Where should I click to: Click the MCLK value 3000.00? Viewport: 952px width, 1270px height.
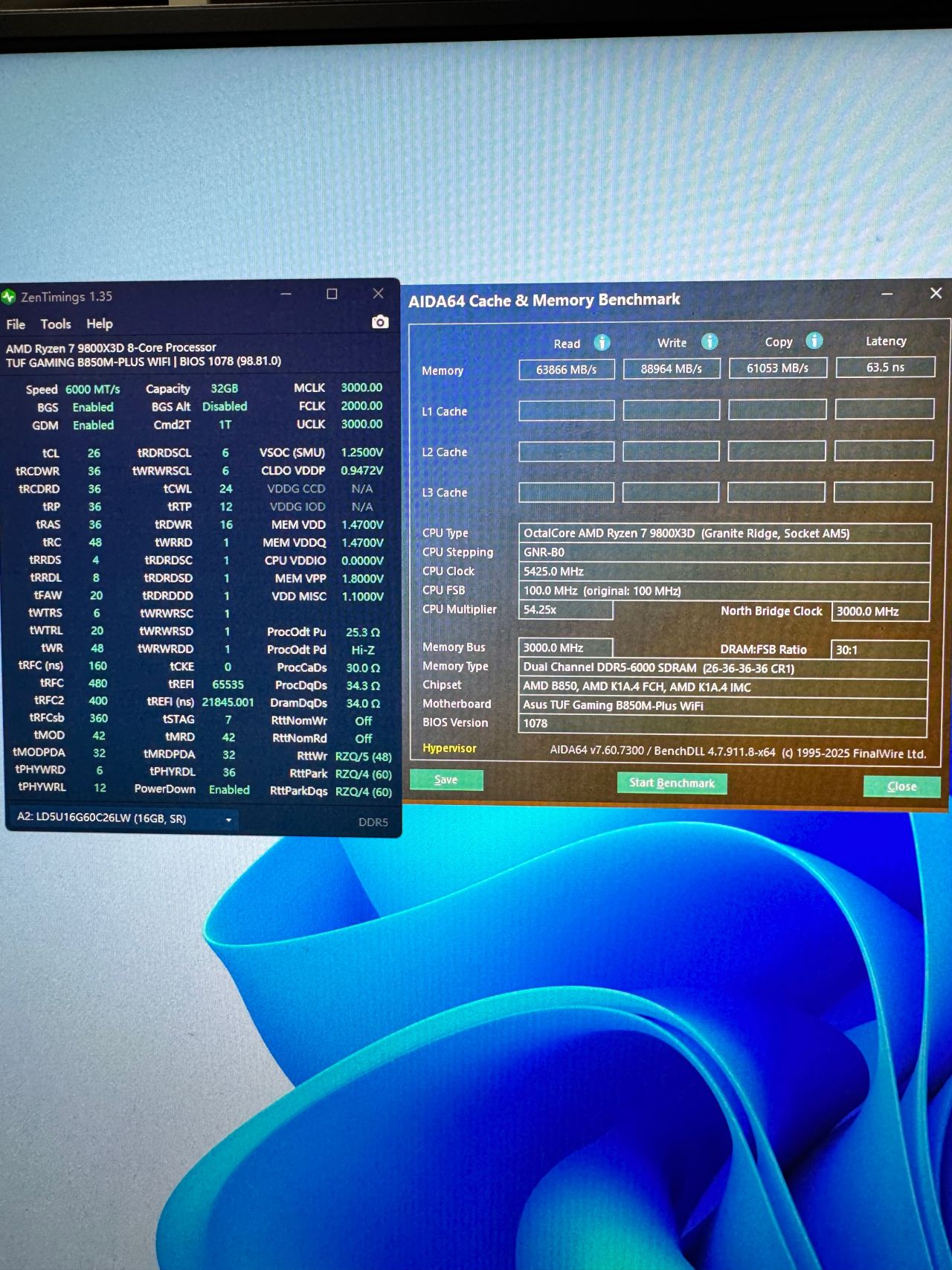pos(361,388)
